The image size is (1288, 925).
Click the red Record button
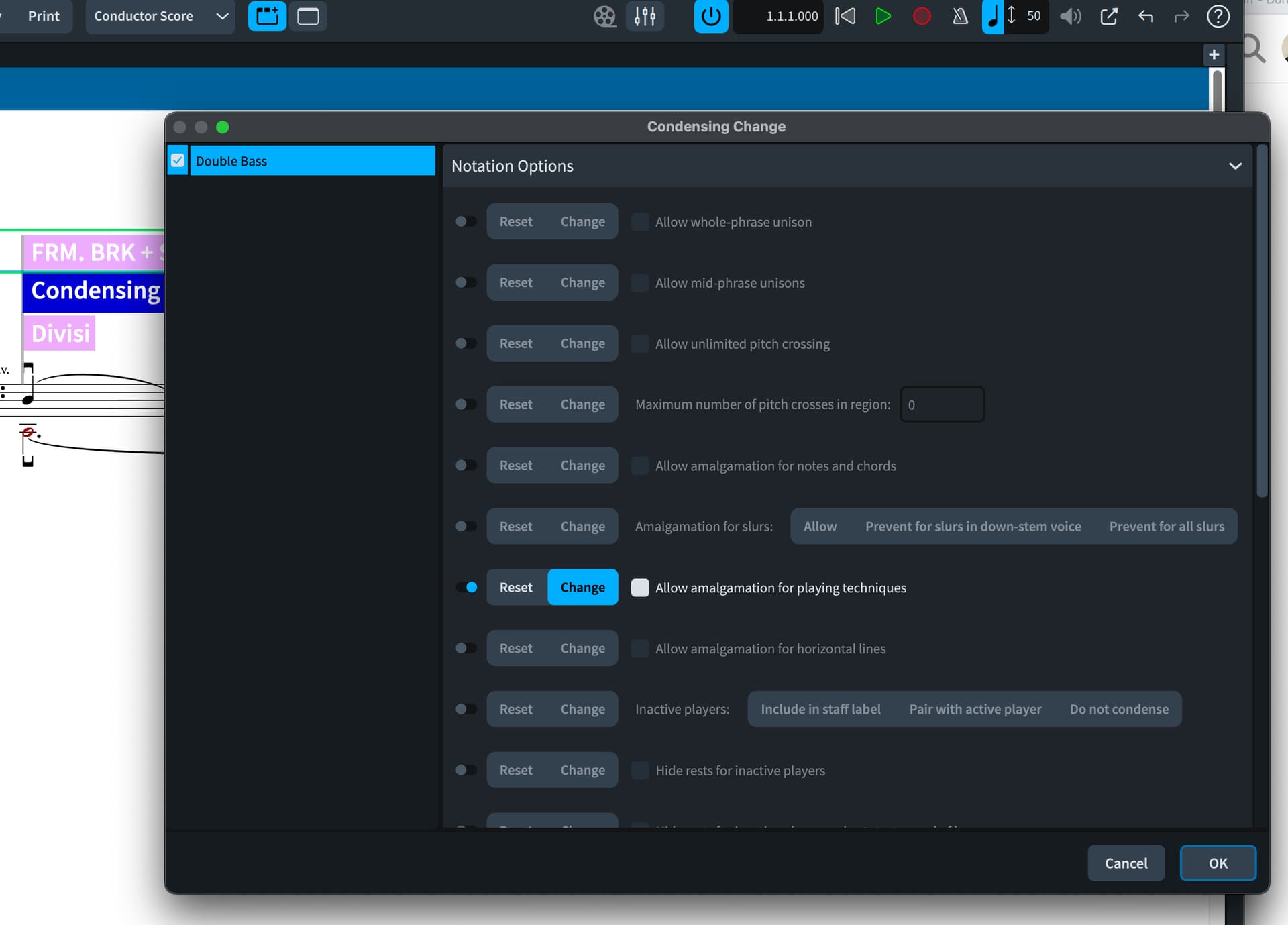pos(922,16)
